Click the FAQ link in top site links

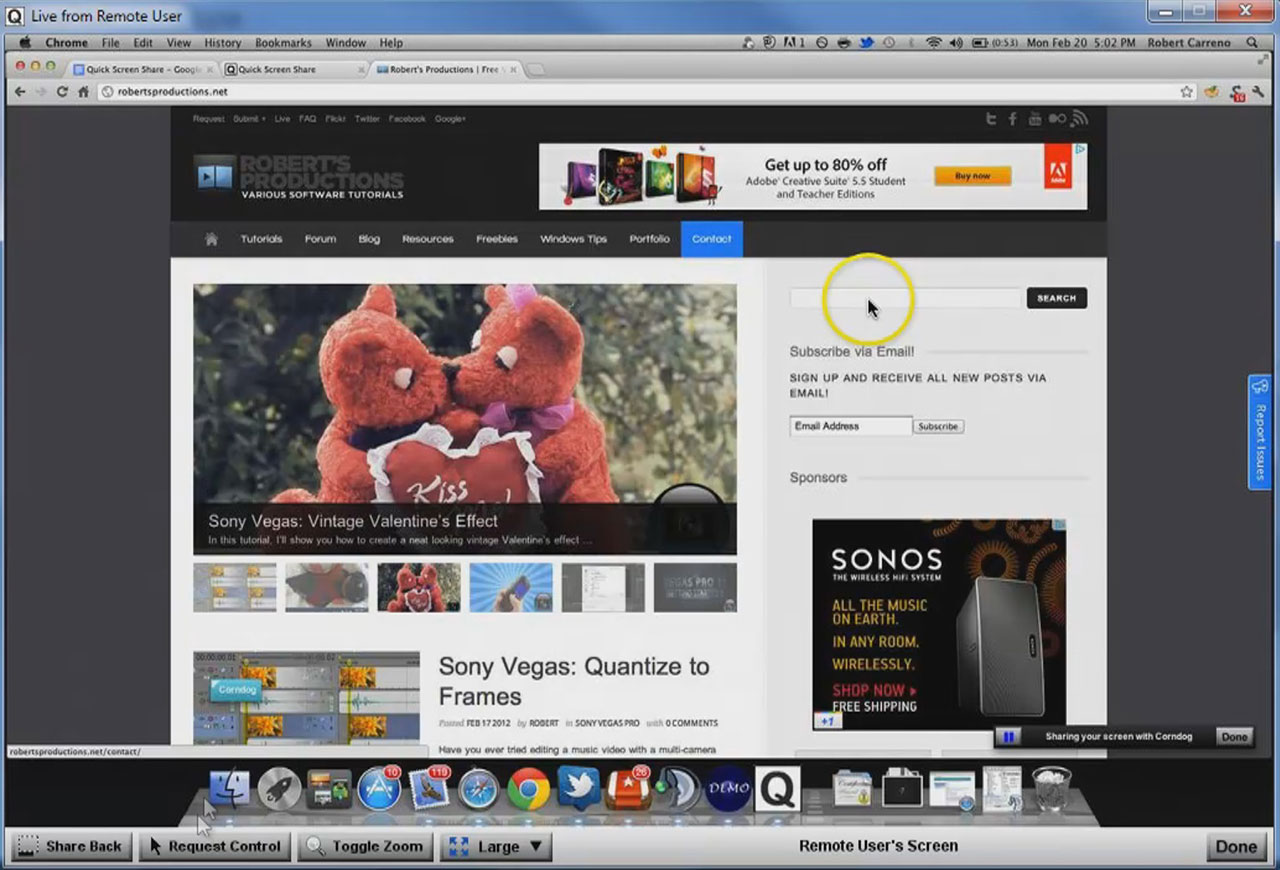click(x=307, y=119)
